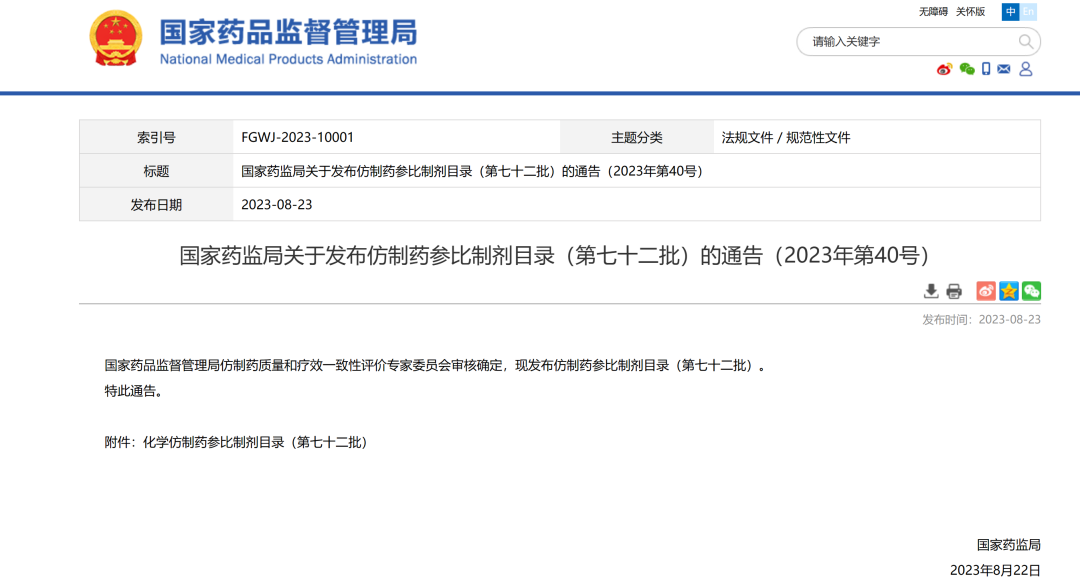
Task: Click the large notice headline
Action: tap(554, 256)
